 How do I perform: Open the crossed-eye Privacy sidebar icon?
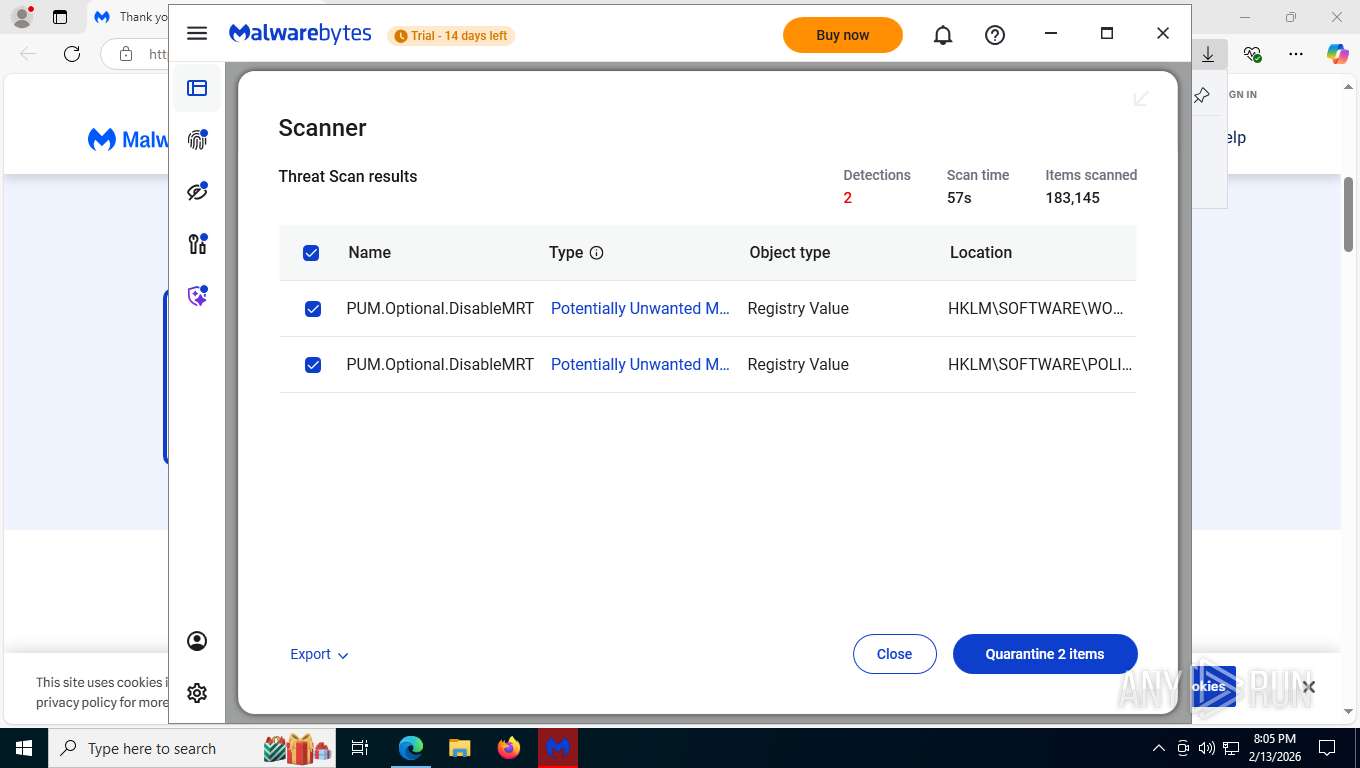(x=197, y=192)
